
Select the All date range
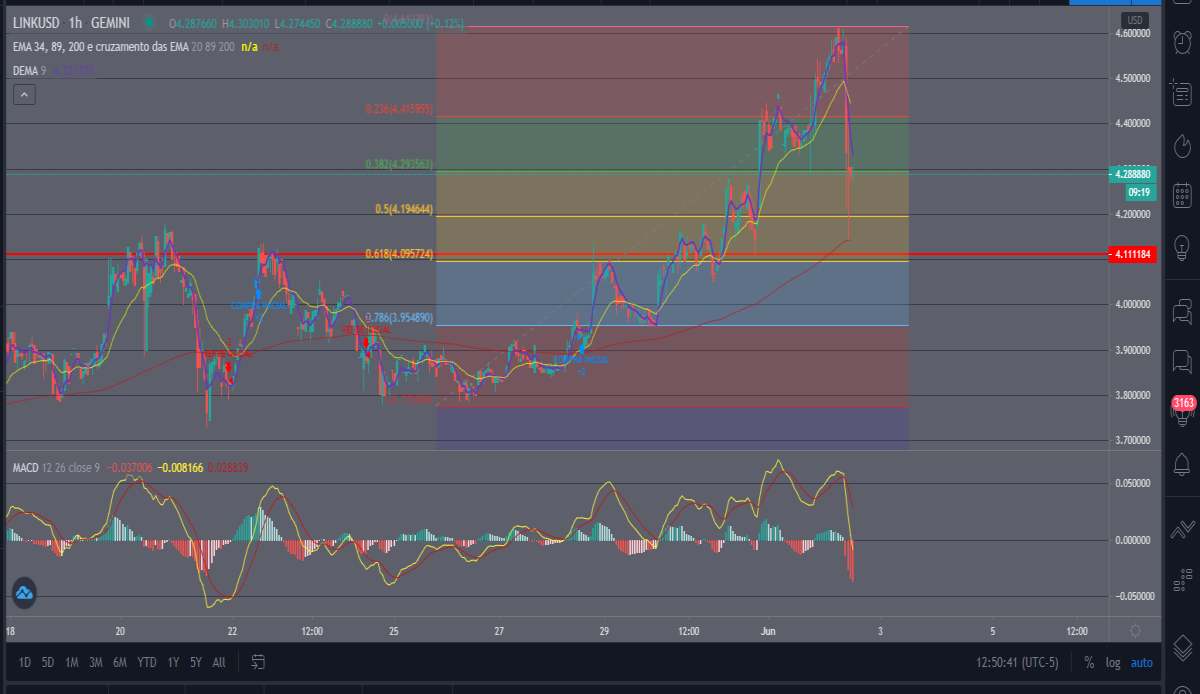219,662
